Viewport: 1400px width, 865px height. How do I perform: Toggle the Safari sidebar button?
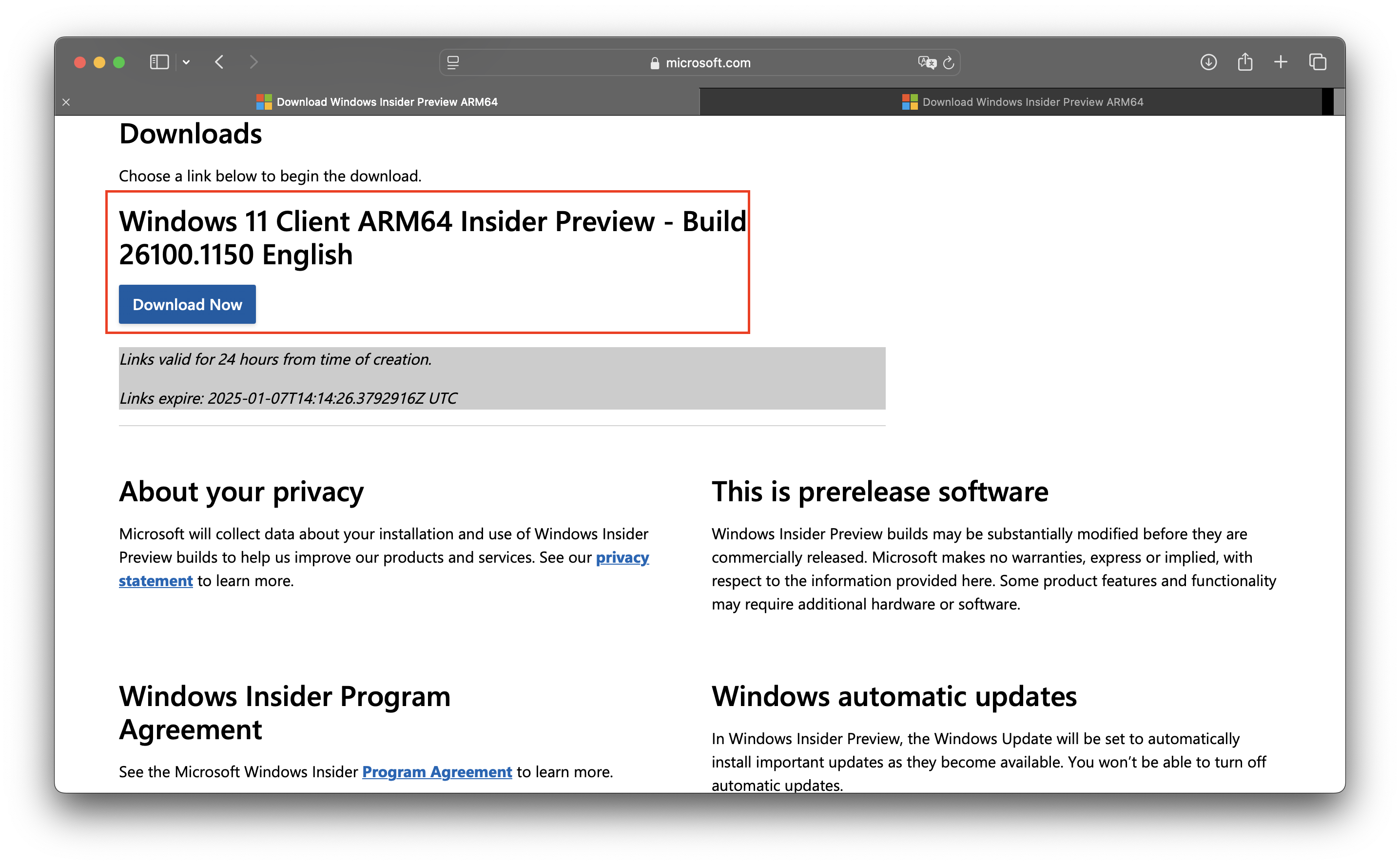[159, 62]
